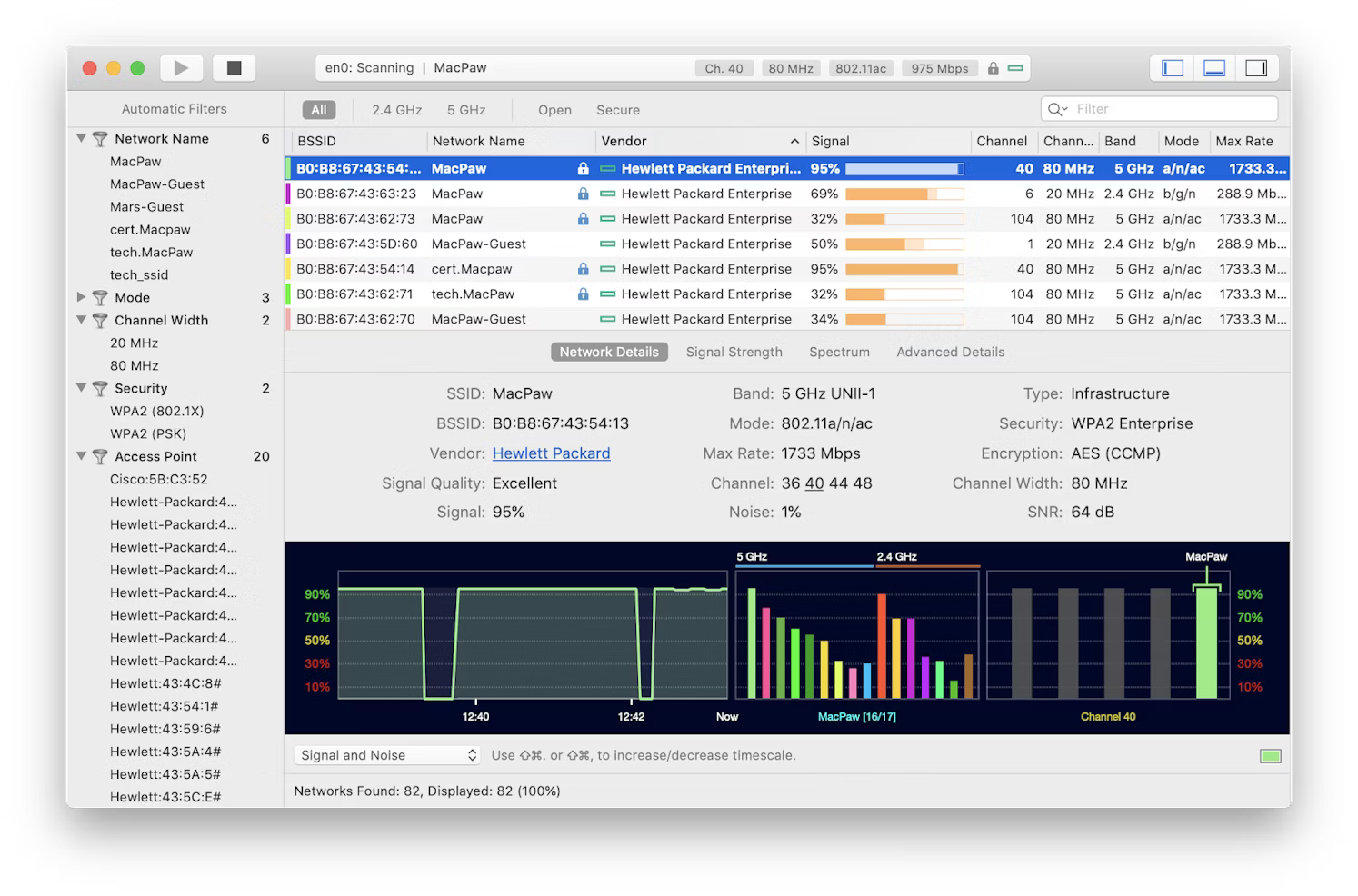
Task: Click lock icon on selected MacPaw row
Action: tap(584, 168)
